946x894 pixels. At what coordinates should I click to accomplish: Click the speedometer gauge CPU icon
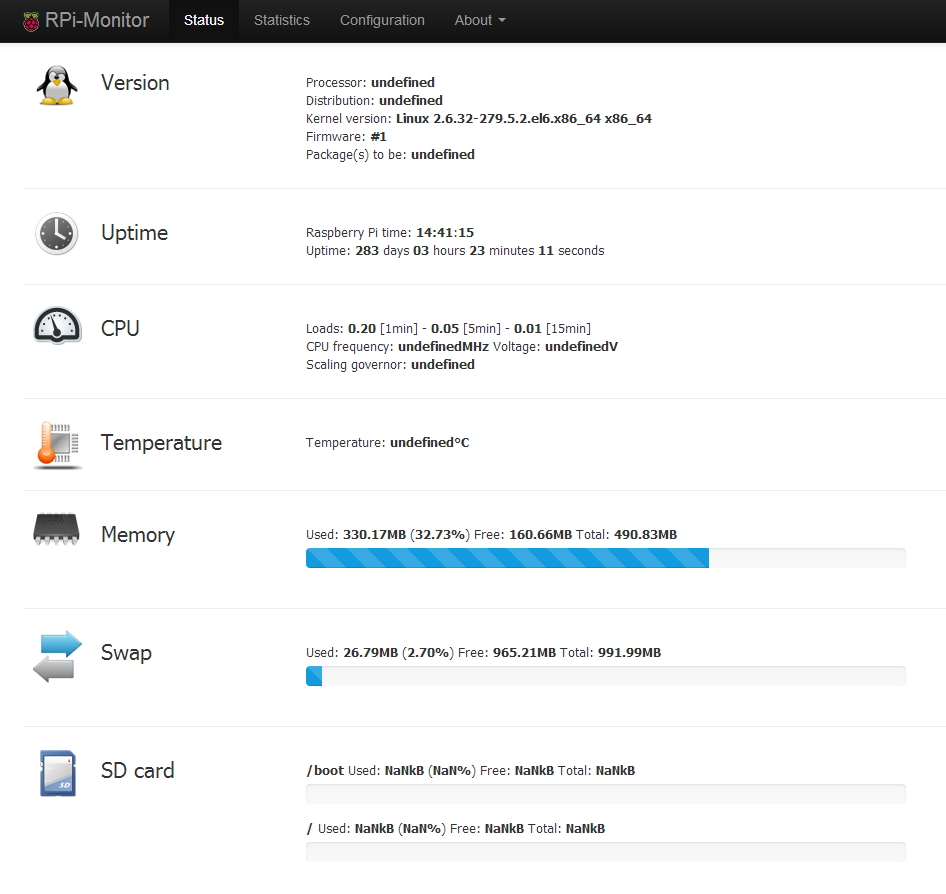pos(56,325)
